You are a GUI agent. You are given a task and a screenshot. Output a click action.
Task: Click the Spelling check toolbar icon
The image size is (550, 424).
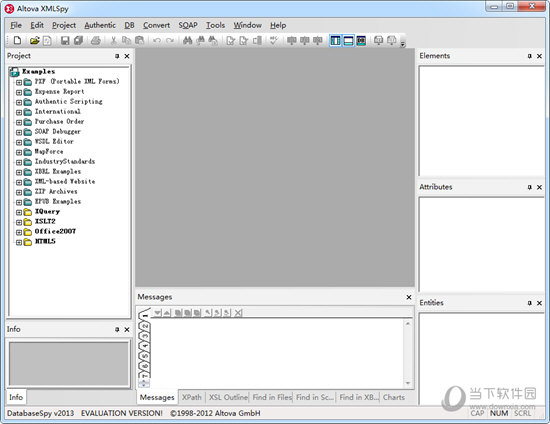pyautogui.click(x=274, y=41)
